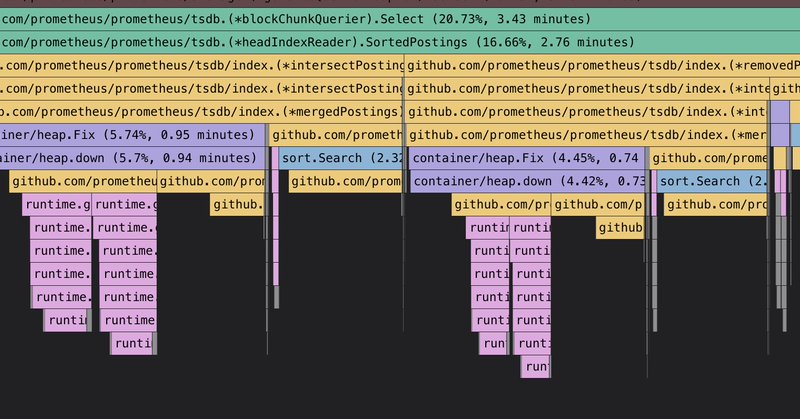Image resolution: width=800 pixels, height=419 pixels.
Task: Select the mergedPostings frame in tsdb/index
Action: [202, 112]
